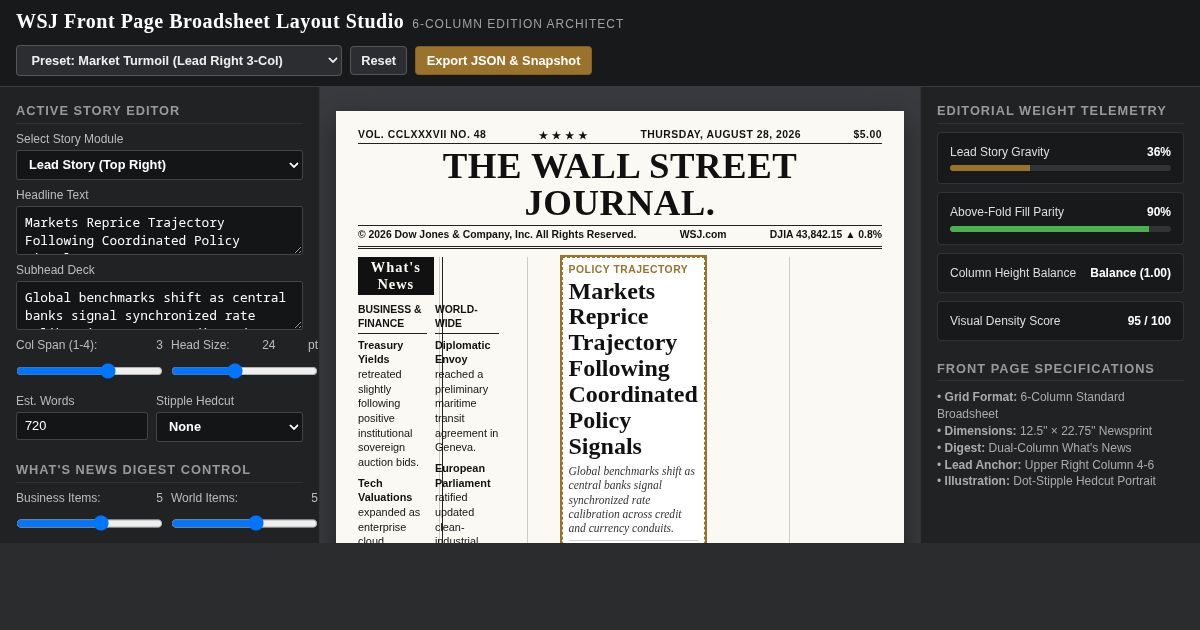Select the lead story headline block

click(633, 369)
